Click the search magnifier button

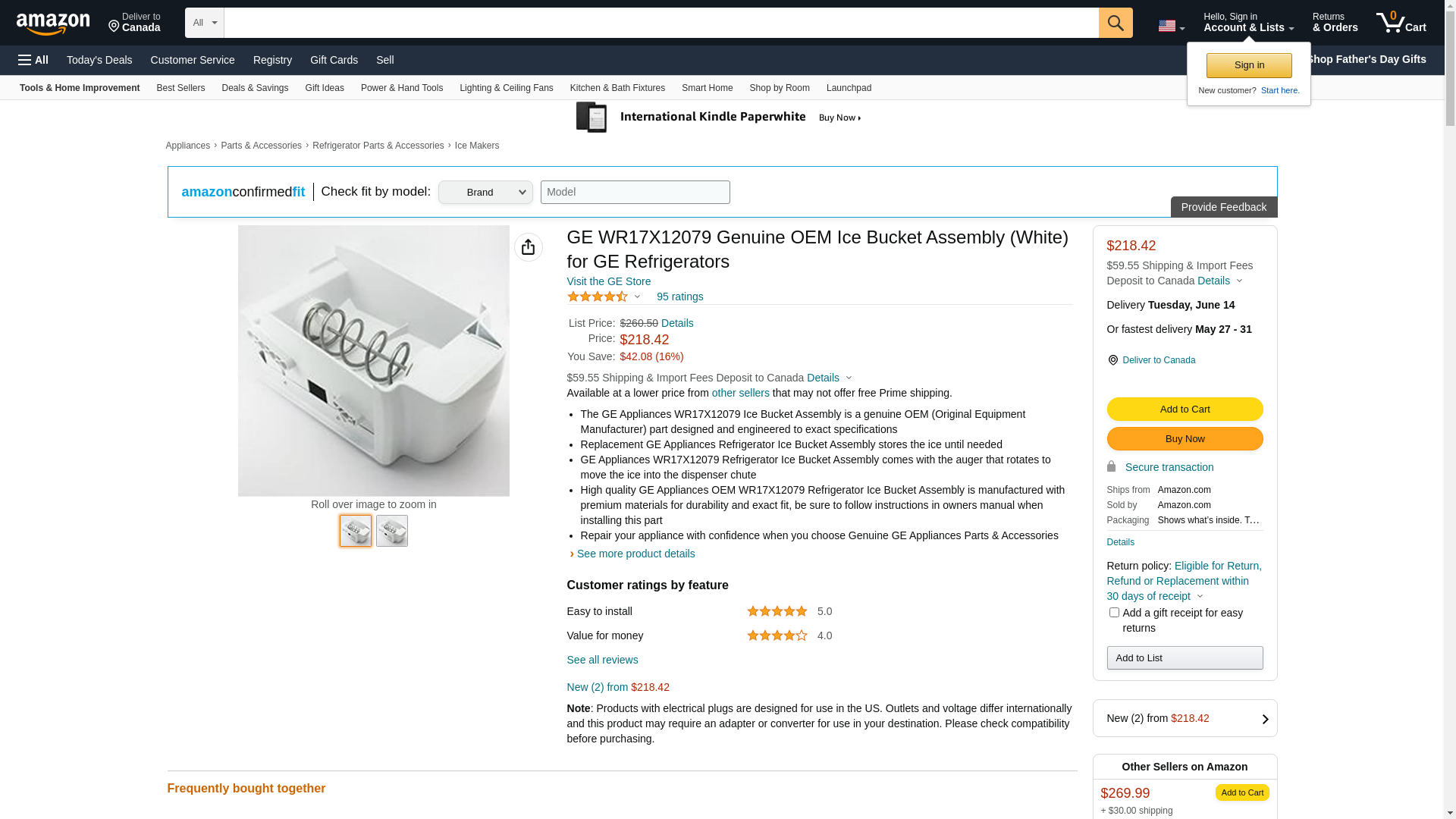point(1115,23)
